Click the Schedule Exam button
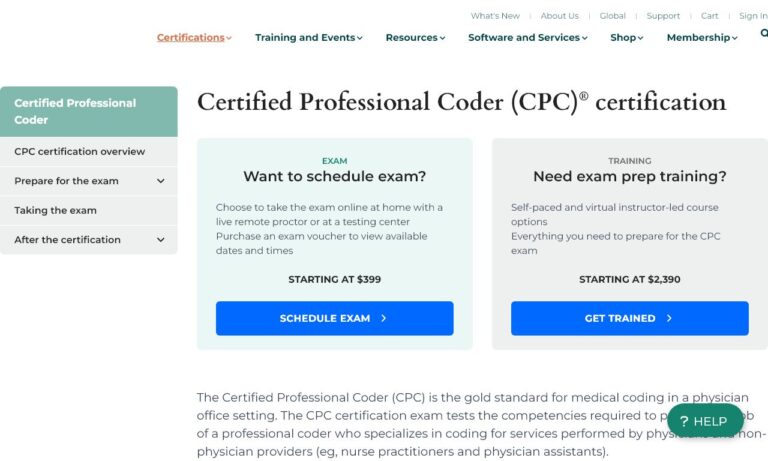Screen dimensions: 768x461 [334, 318]
